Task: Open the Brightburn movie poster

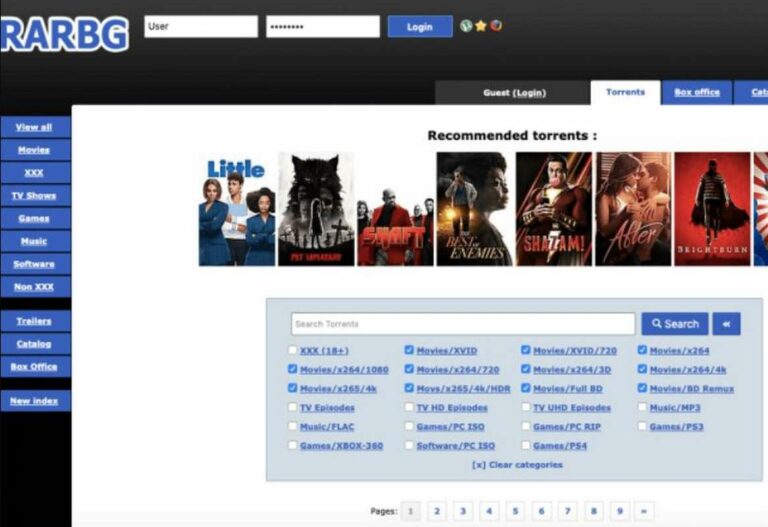Action: [x=712, y=209]
